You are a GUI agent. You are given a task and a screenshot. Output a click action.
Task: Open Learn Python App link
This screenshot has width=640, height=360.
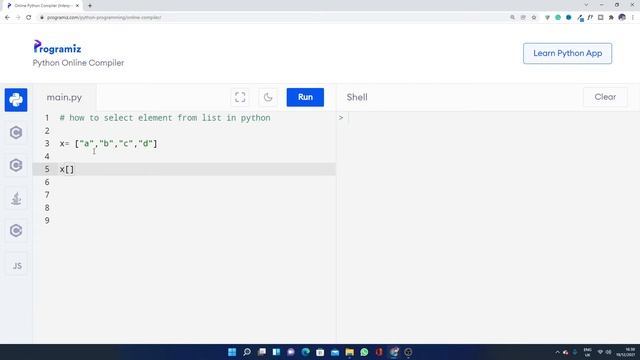pos(567,53)
